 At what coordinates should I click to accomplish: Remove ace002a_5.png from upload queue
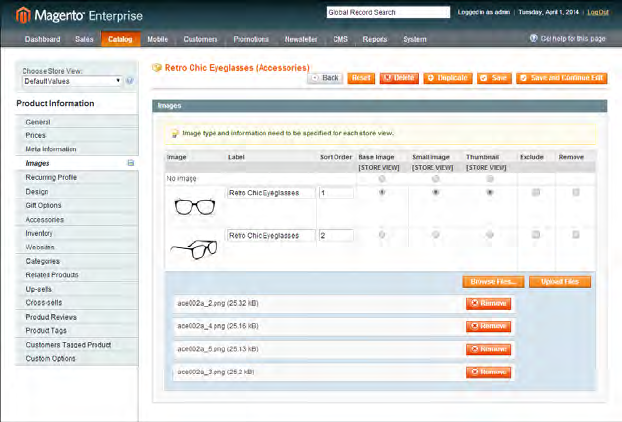coord(488,349)
